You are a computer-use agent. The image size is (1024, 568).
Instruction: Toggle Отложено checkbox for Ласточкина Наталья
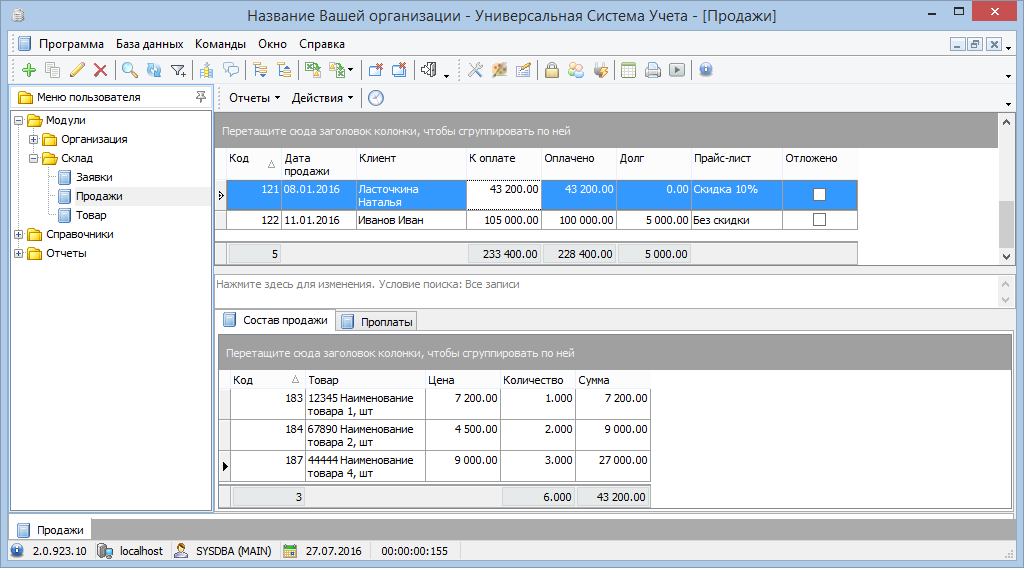[820, 195]
